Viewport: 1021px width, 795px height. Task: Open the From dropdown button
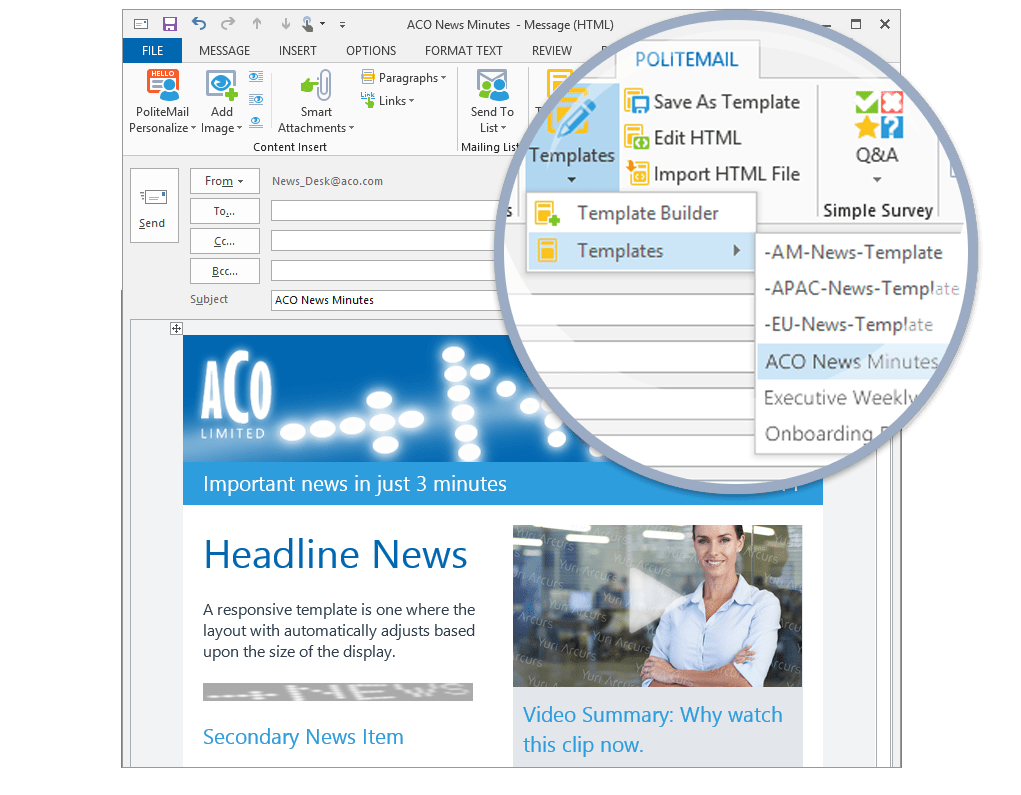tap(225, 181)
